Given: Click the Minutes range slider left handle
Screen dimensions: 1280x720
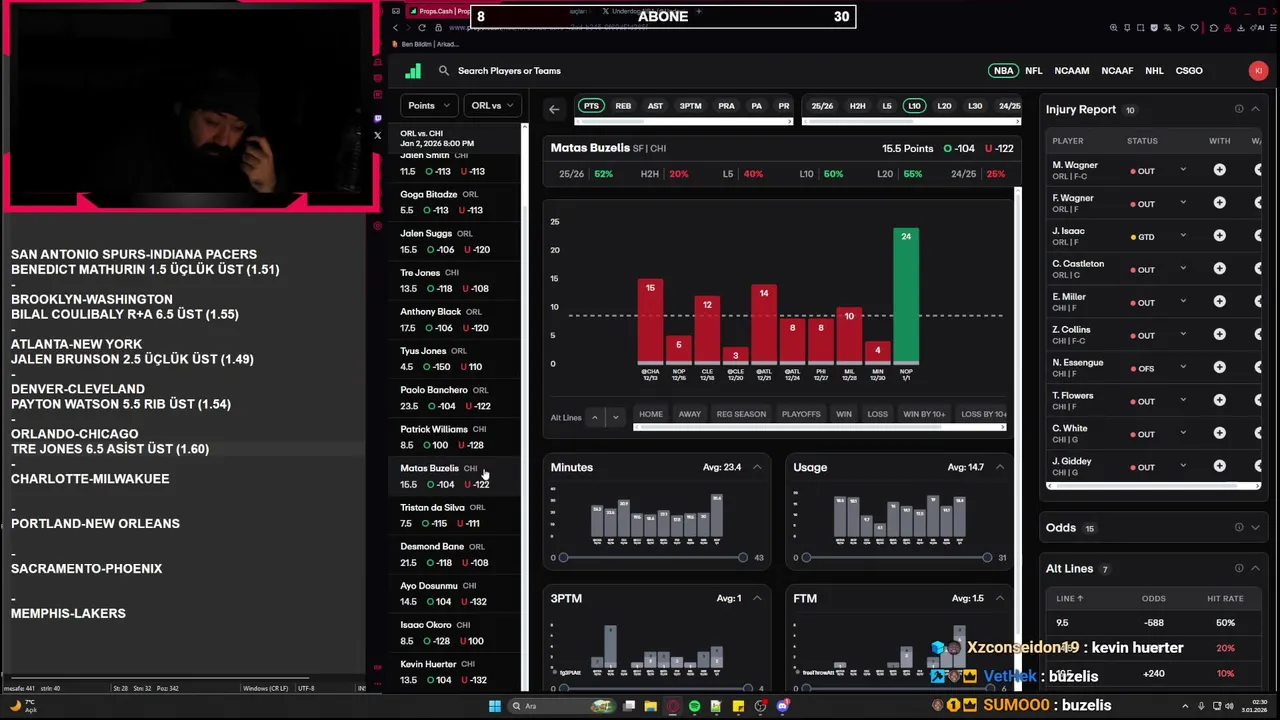Looking at the screenshot, I should (x=563, y=557).
